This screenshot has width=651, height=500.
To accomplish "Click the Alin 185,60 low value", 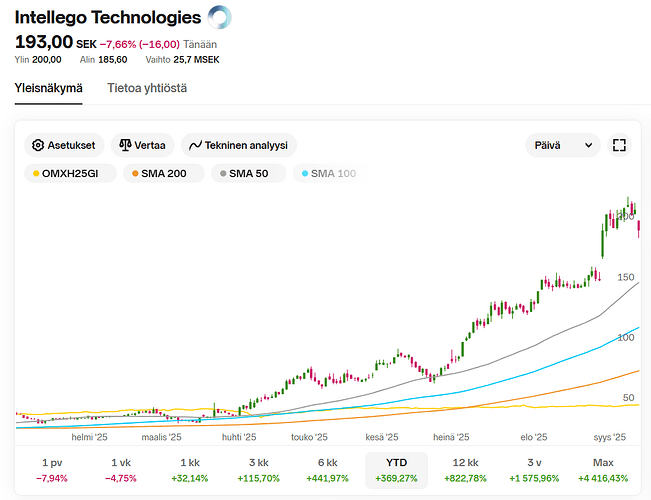I will [x=103, y=60].
